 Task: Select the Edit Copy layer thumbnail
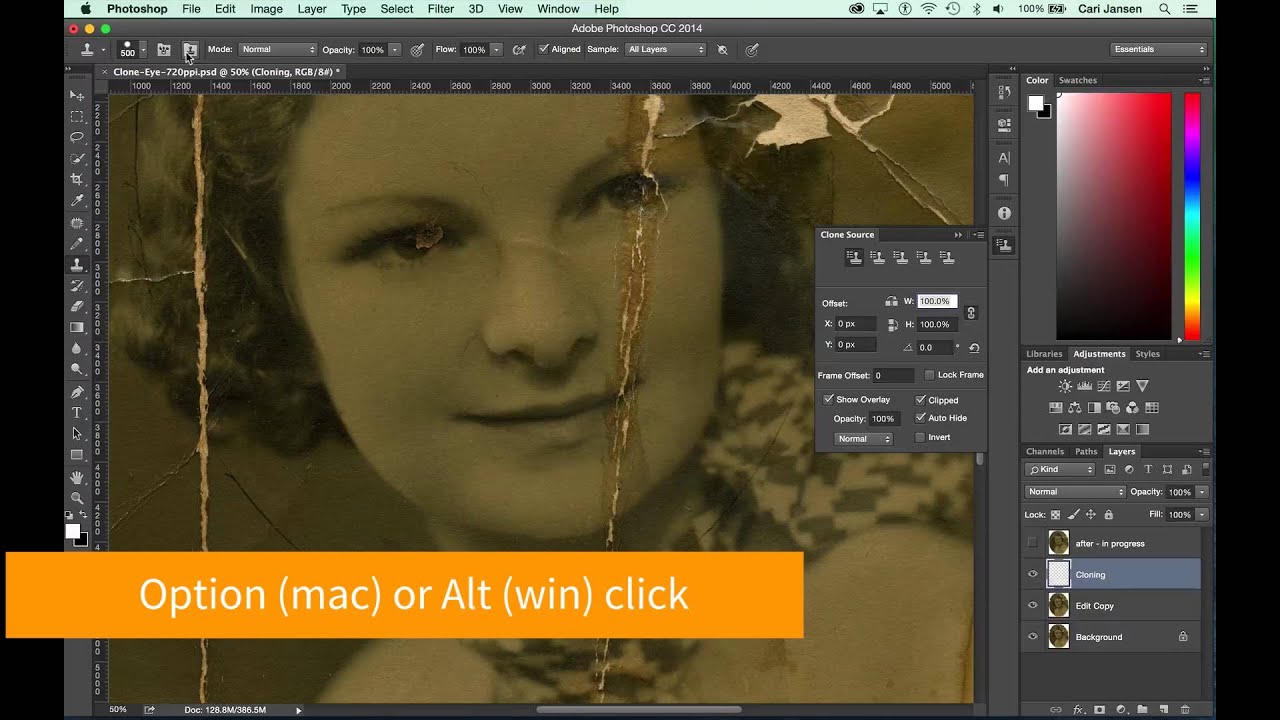pyautogui.click(x=1058, y=605)
